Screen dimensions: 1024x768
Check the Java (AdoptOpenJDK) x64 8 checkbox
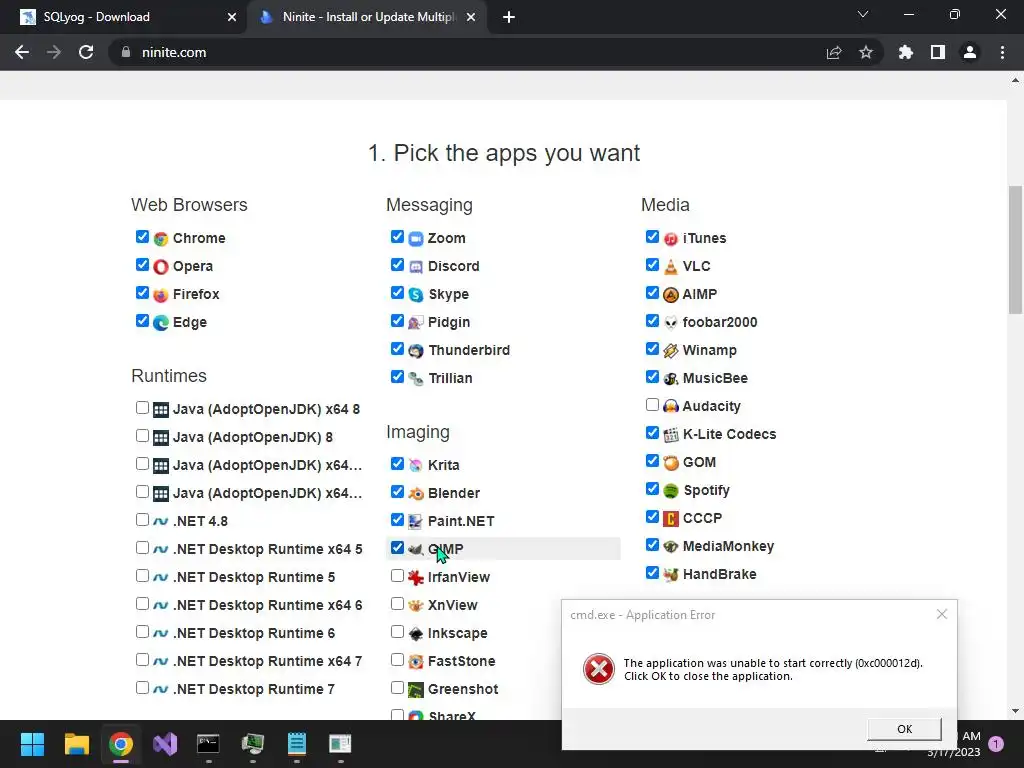pos(142,408)
